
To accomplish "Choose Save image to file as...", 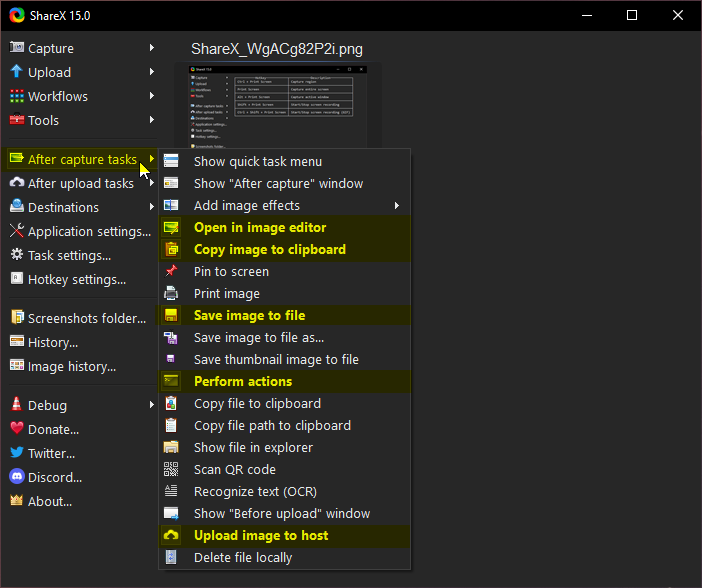I will coord(258,337).
